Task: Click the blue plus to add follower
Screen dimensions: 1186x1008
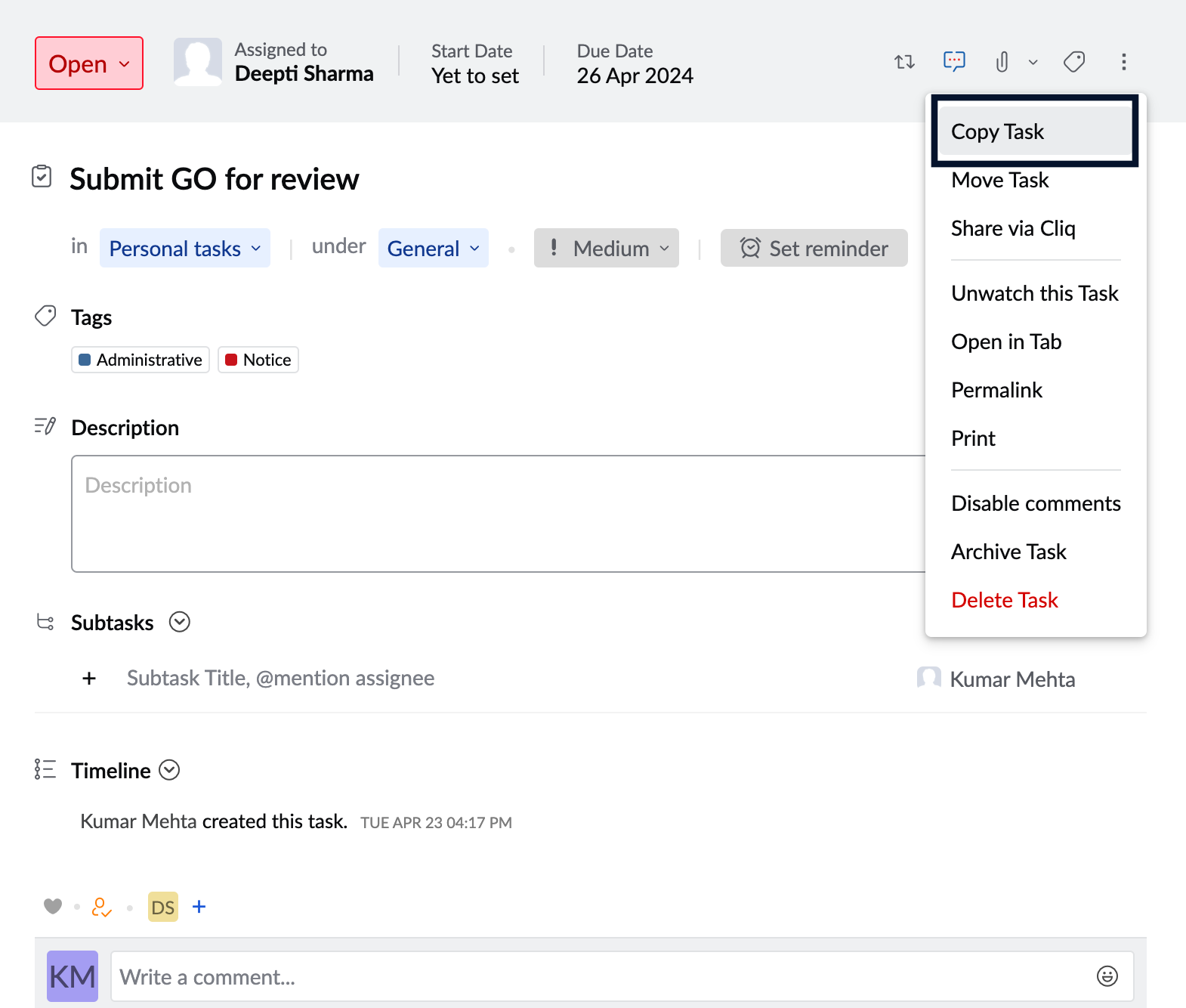Action: click(x=199, y=906)
